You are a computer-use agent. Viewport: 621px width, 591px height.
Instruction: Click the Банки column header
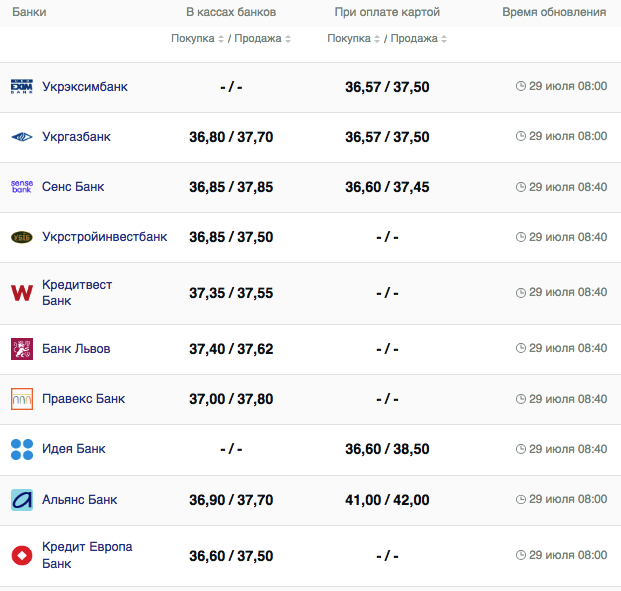[x=29, y=12]
